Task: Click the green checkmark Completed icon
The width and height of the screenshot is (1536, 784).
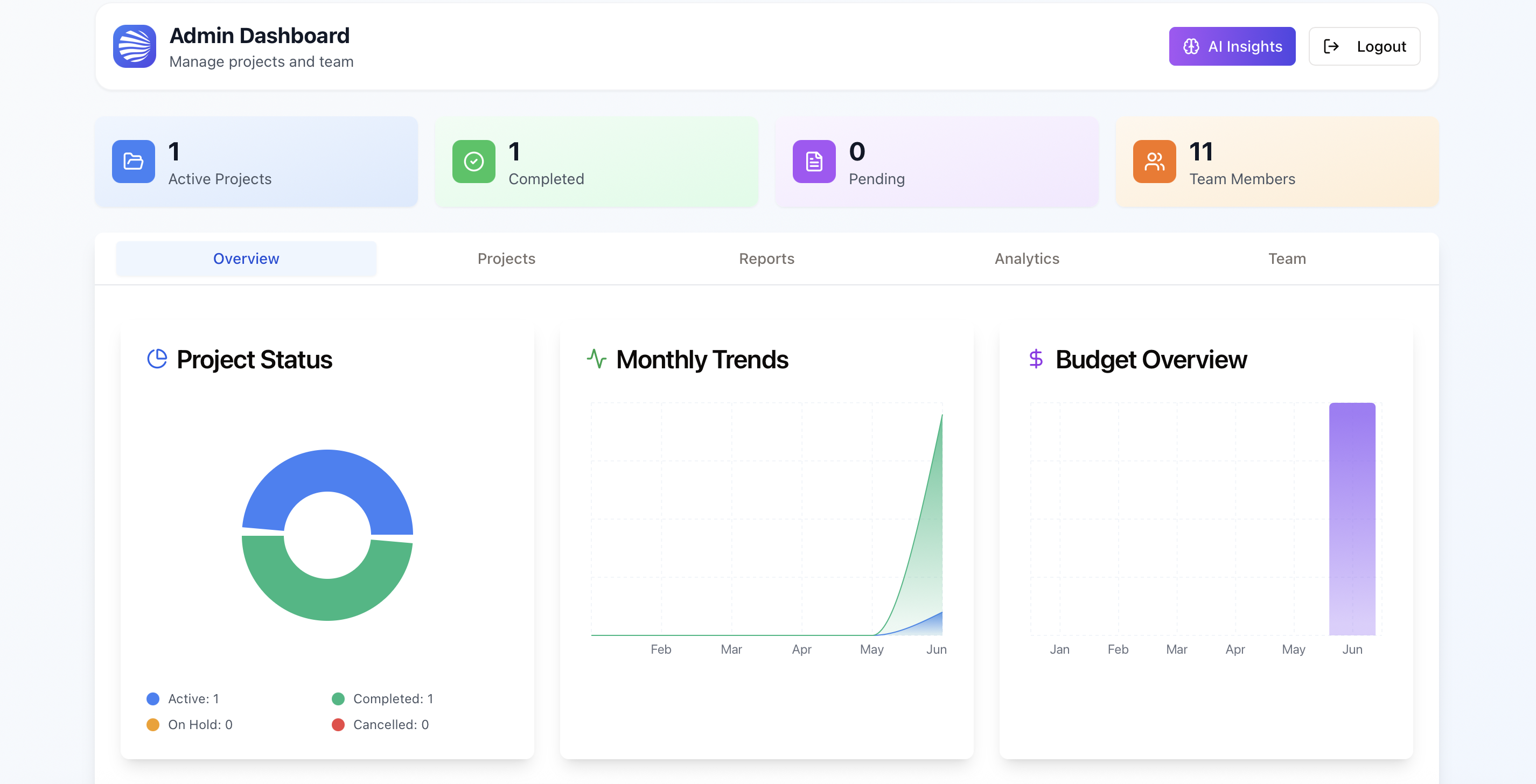Action: (x=473, y=161)
